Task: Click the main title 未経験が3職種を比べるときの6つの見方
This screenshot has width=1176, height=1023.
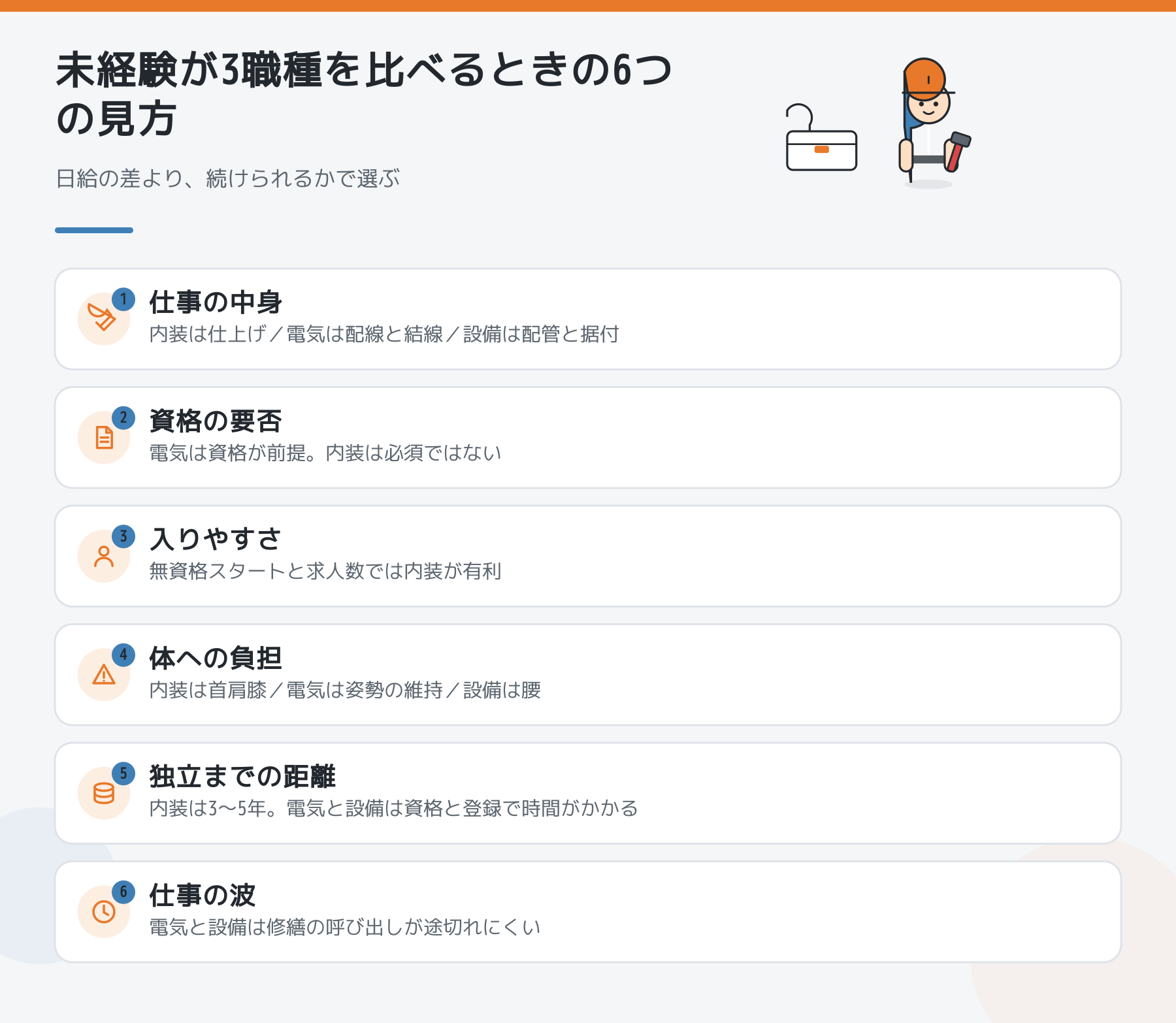Action: tap(364, 94)
